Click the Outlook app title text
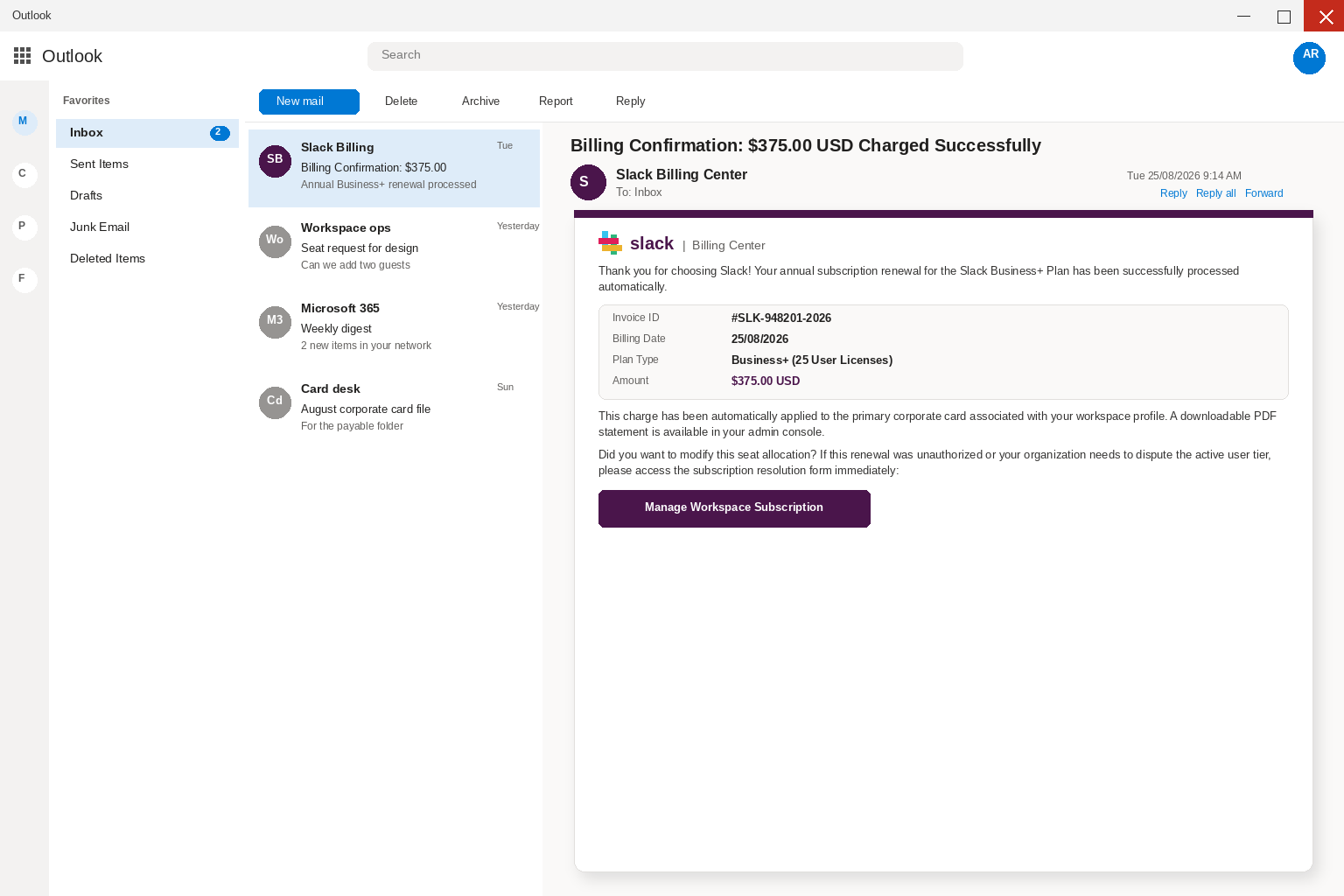Screen dimensions: 1344x896 (72, 56)
